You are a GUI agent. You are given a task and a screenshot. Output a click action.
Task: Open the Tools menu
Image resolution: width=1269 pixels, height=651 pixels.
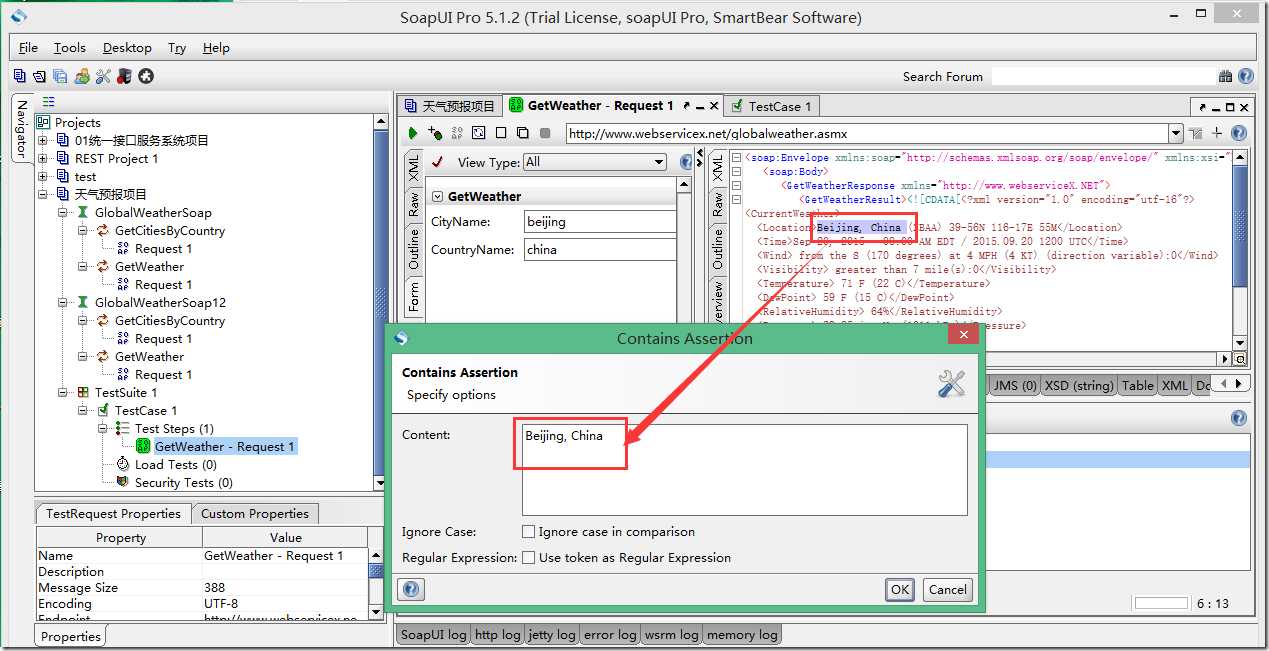click(70, 47)
